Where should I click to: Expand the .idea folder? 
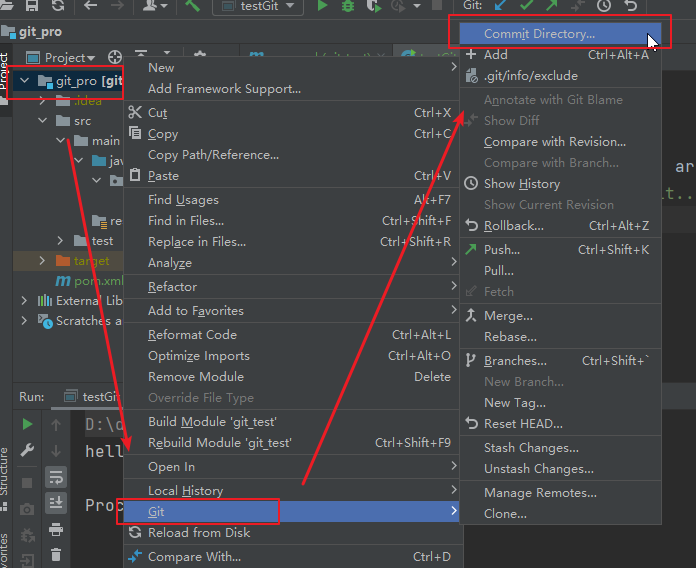click(x=42, y=101)
